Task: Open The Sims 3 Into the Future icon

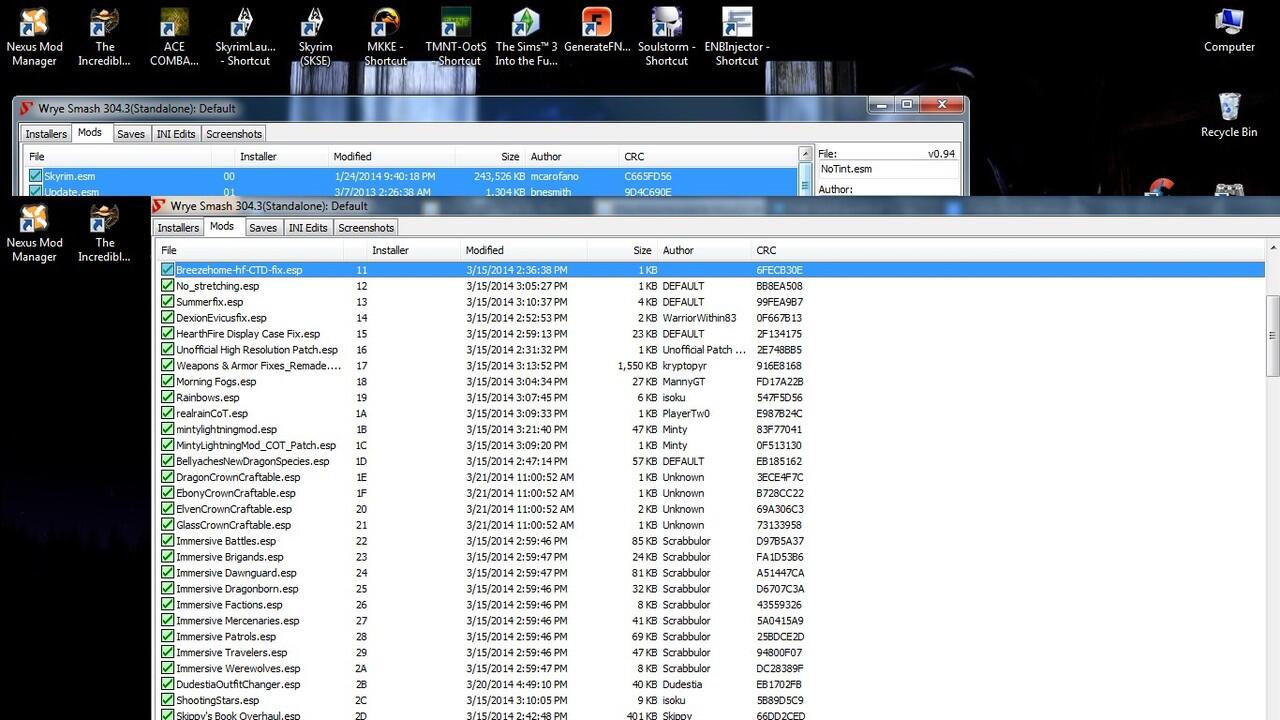Action: (526, 38)
